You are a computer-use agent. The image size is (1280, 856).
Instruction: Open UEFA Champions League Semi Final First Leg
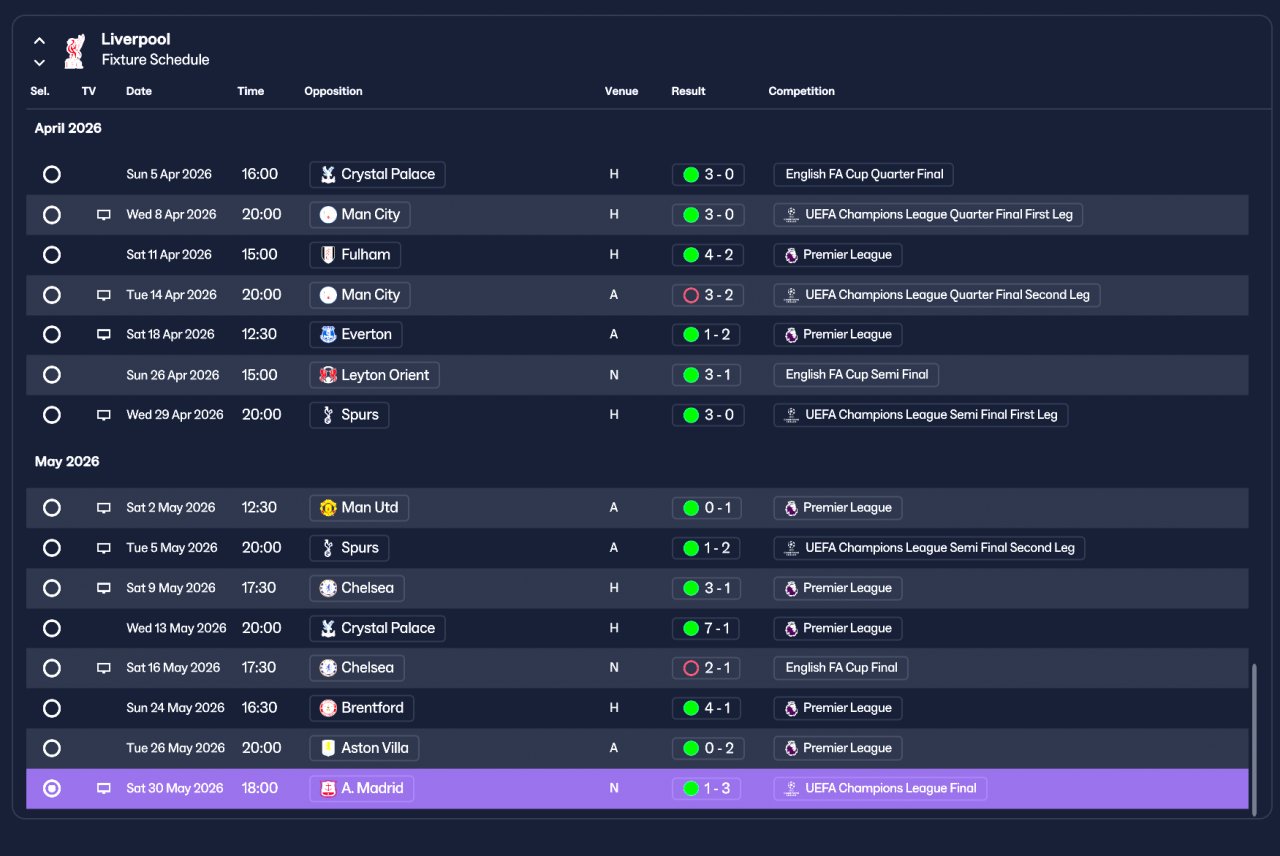coord(921,415)
